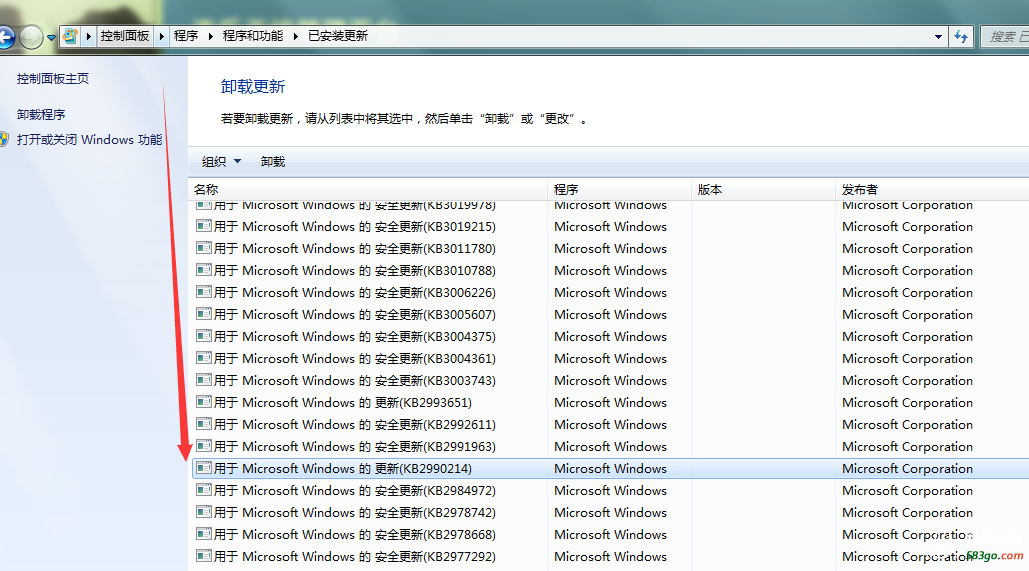Click update icon beside KB2984972
1029x571 pixels.
pyautogui.click(x=203, y=490)
